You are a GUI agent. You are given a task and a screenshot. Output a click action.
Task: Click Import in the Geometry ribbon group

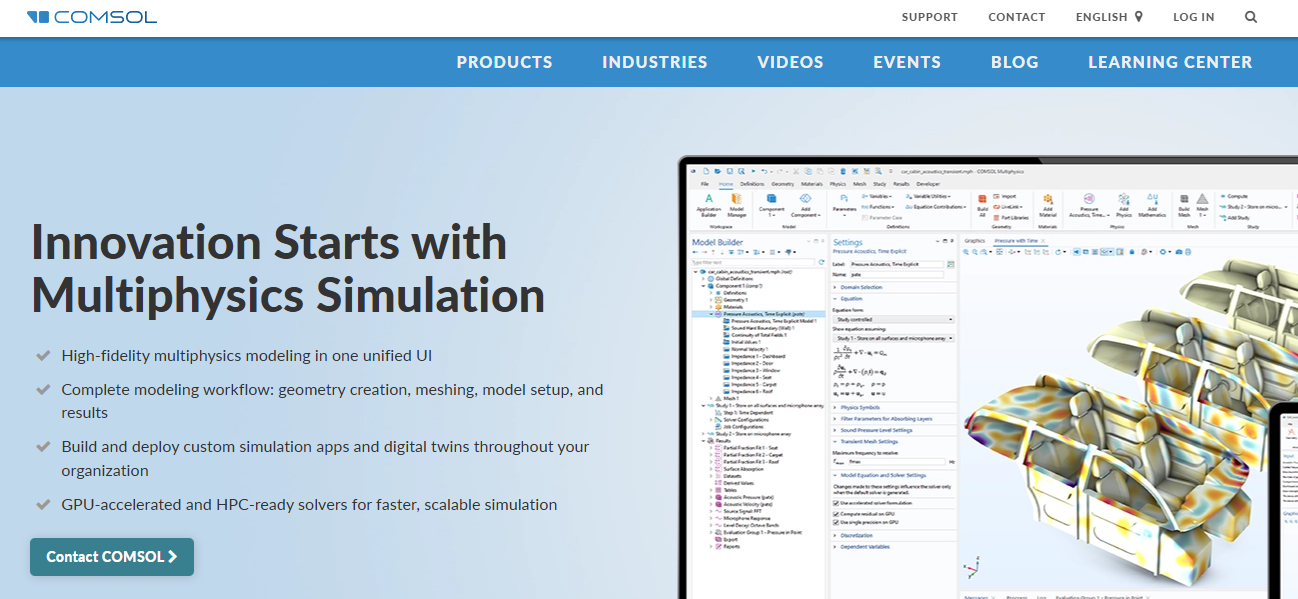click(x=1004, y=196)
